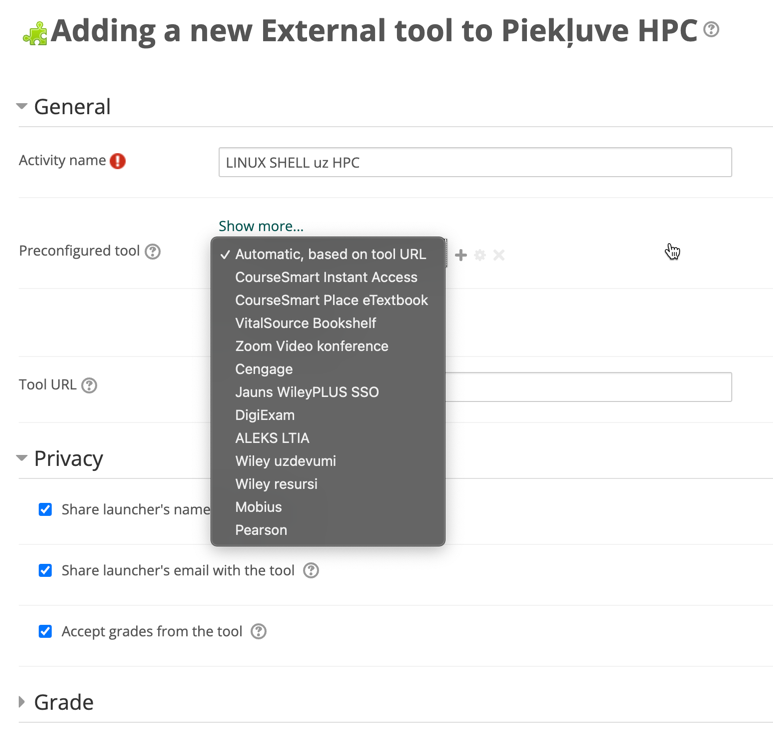Select Wiley resursi option

328,484
